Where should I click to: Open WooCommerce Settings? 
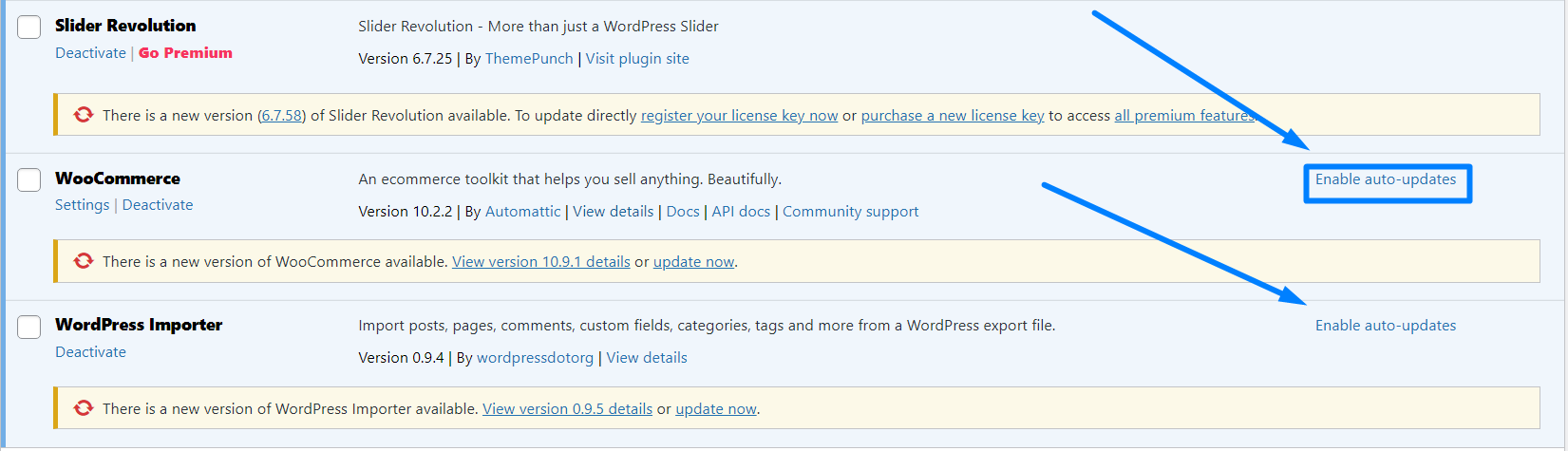coord(82,205)
